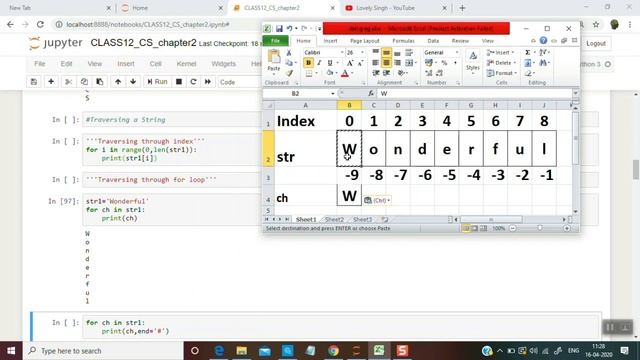Viewport: 640px width, 360px height.
Task: Click the Excel zoom slider handle
Action: (540, 228)
